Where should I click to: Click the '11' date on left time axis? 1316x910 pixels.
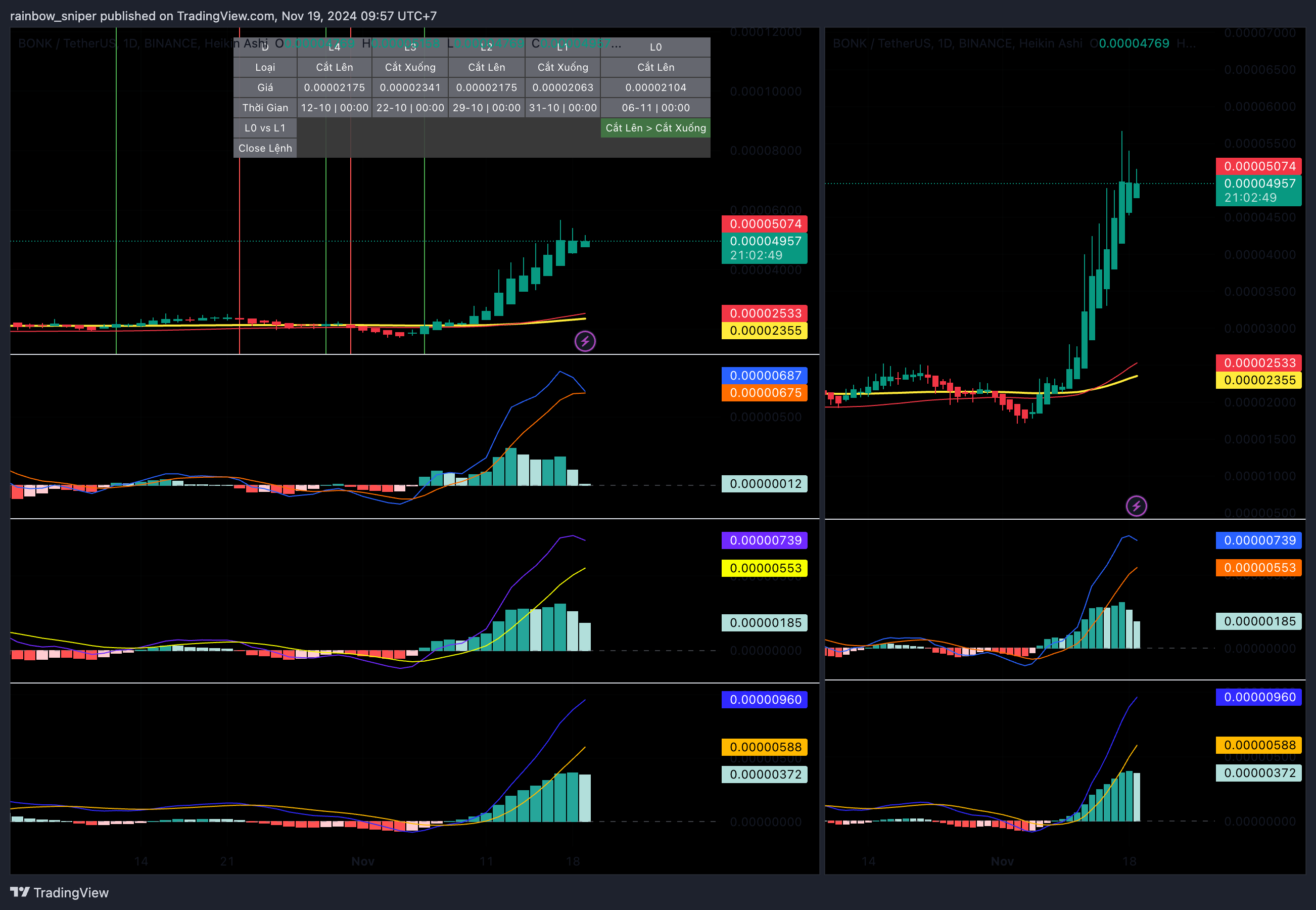pyautogui.click(x=486, y=861)
